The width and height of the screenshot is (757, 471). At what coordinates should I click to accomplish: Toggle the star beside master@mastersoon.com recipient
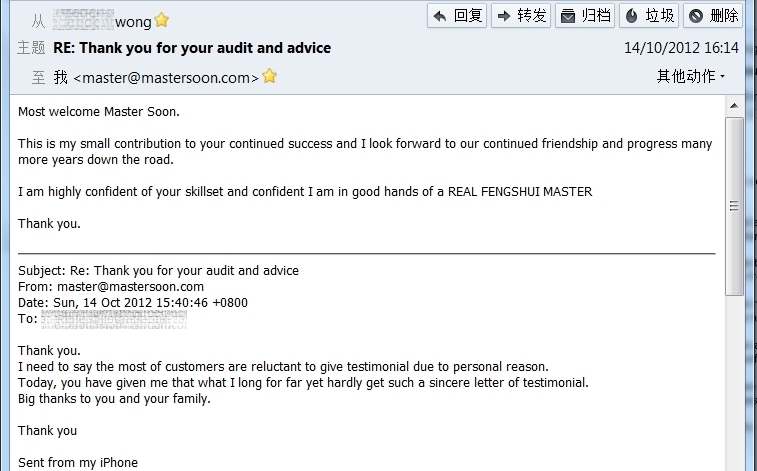tap(270, 76)
